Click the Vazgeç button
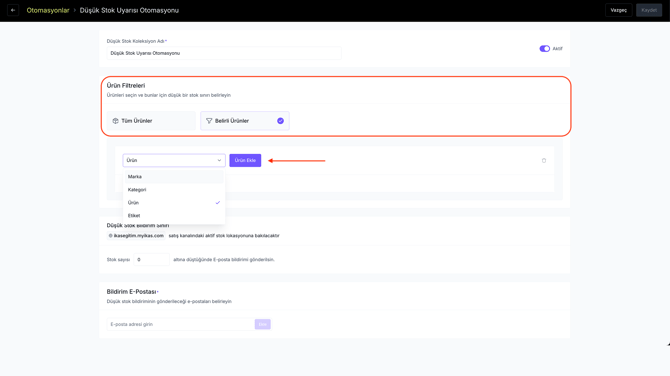This screenshot has height=376, width=670. pyautogui.click(x=618, y=10)
